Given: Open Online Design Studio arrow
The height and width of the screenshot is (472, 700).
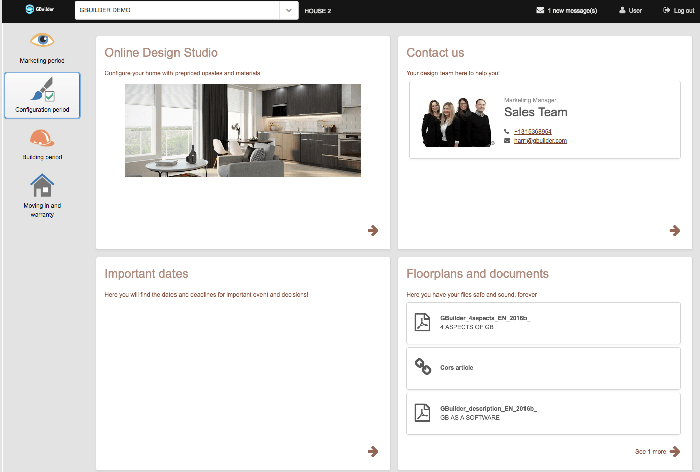Looking at the screenshot, I should [373, 230].
